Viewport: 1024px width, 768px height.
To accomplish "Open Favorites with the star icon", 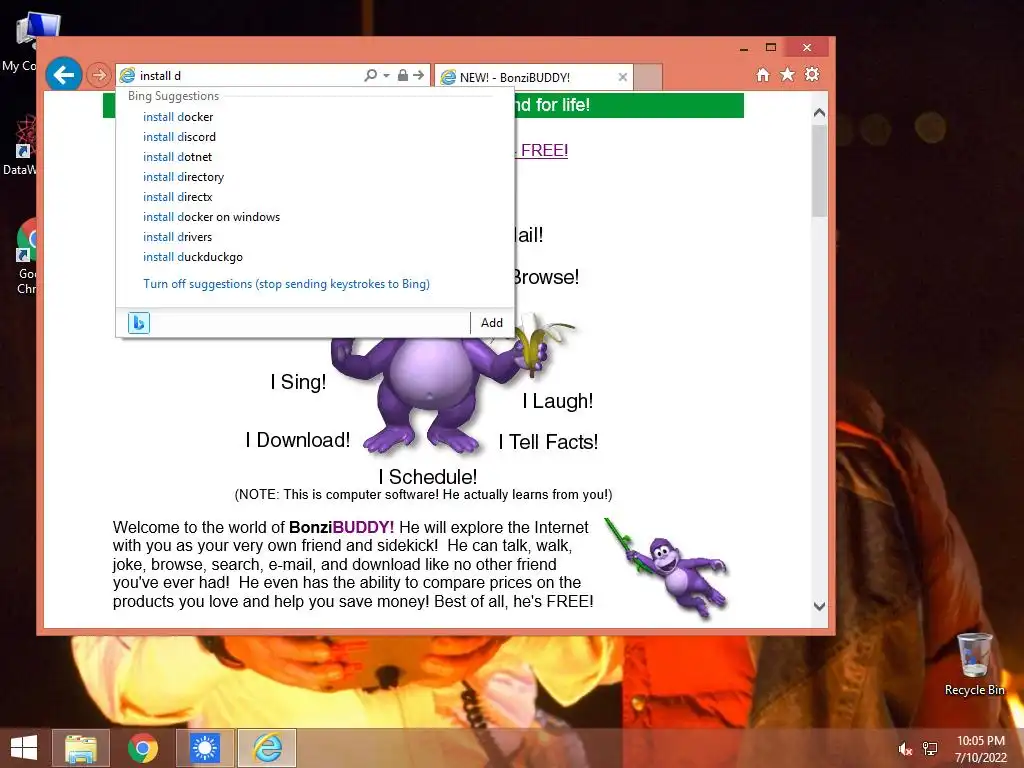I will click(788, 74).
